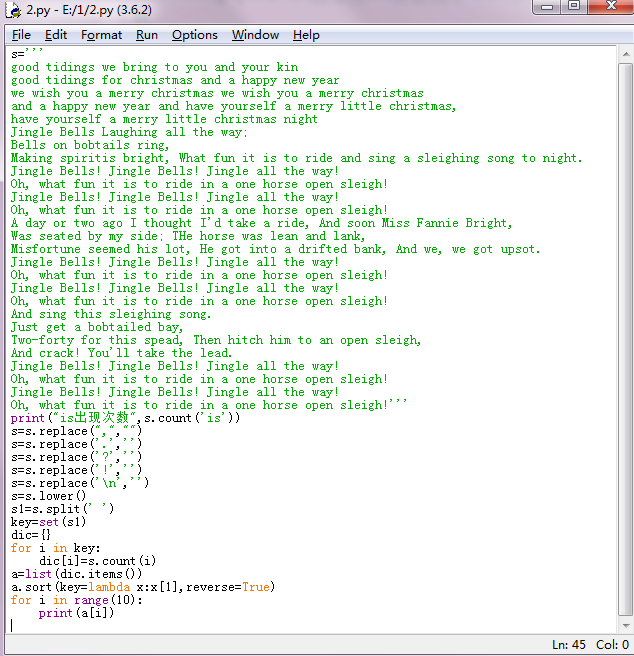Click the title text 2.py - E:/1/2.py (3.6.2)
The height and width of the screenshot is (656, 634).
tap(89, 10)
